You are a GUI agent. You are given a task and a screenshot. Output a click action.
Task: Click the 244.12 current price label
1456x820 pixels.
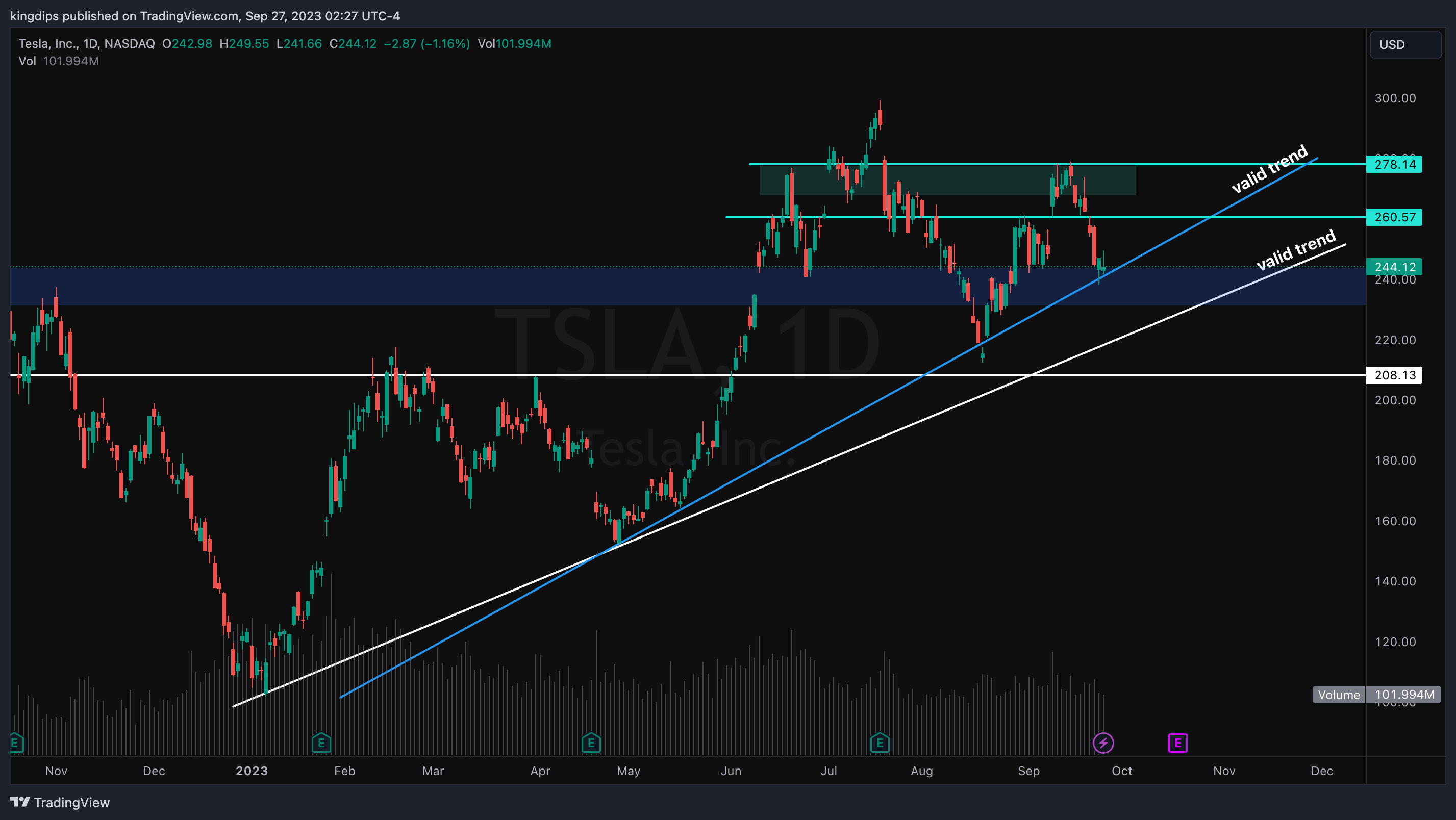[x=1394, y=267]
